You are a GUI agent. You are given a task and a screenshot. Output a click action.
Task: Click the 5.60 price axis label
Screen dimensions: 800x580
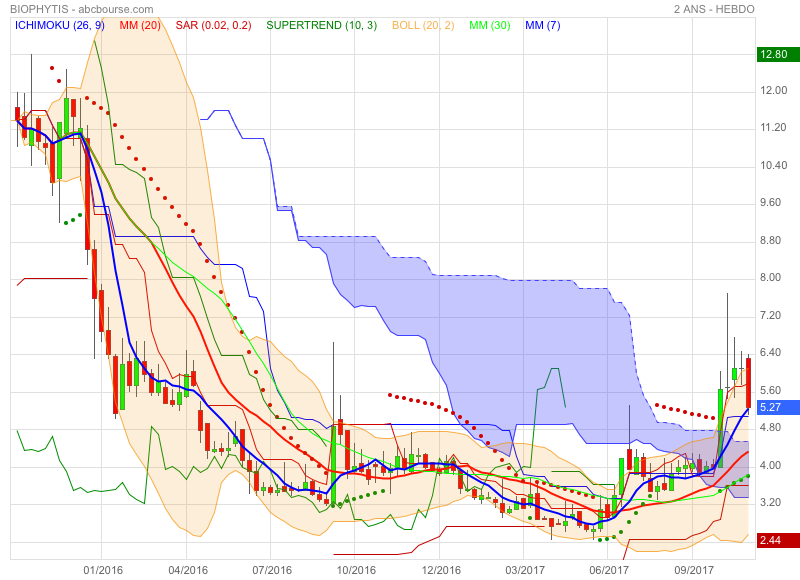click(773, 390)
